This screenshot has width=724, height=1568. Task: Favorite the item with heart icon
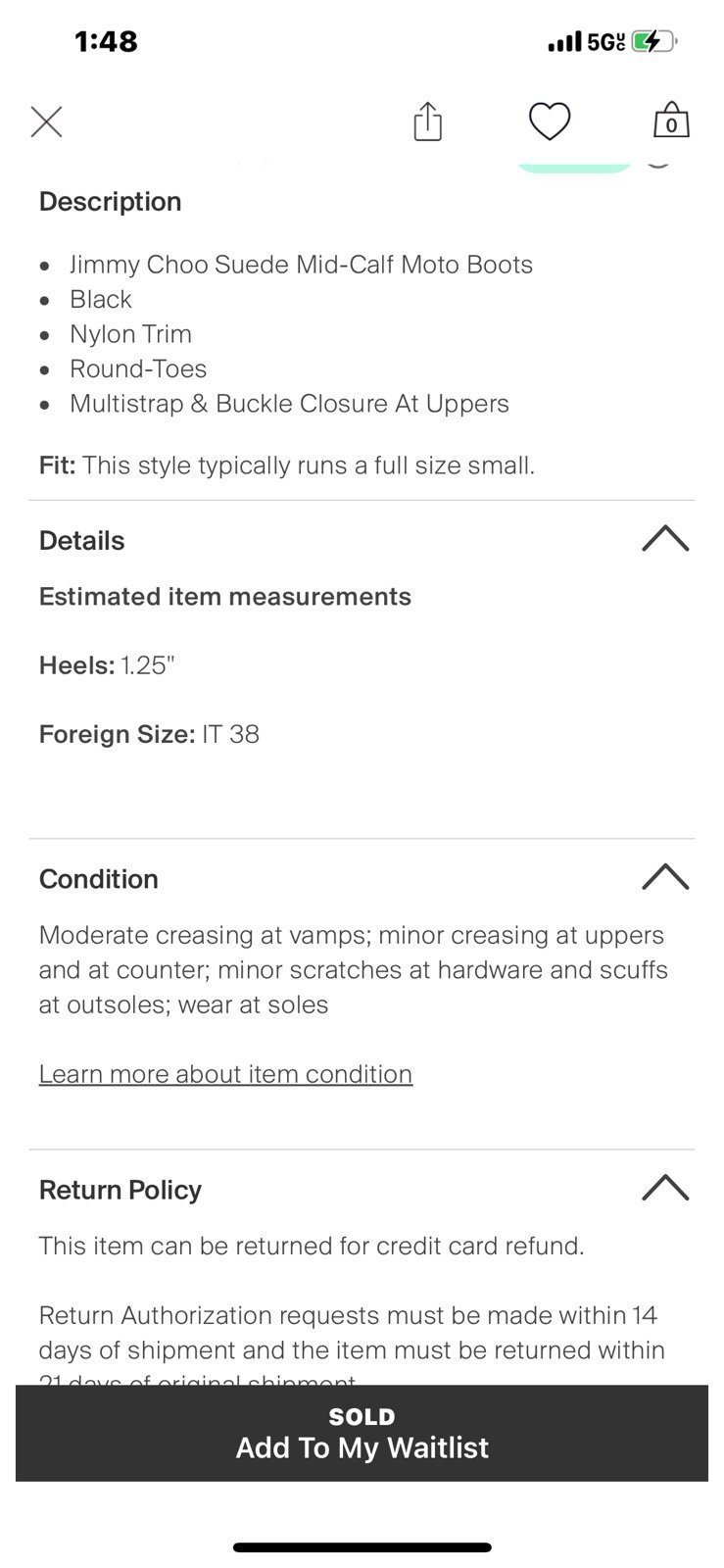click(550, 122)
